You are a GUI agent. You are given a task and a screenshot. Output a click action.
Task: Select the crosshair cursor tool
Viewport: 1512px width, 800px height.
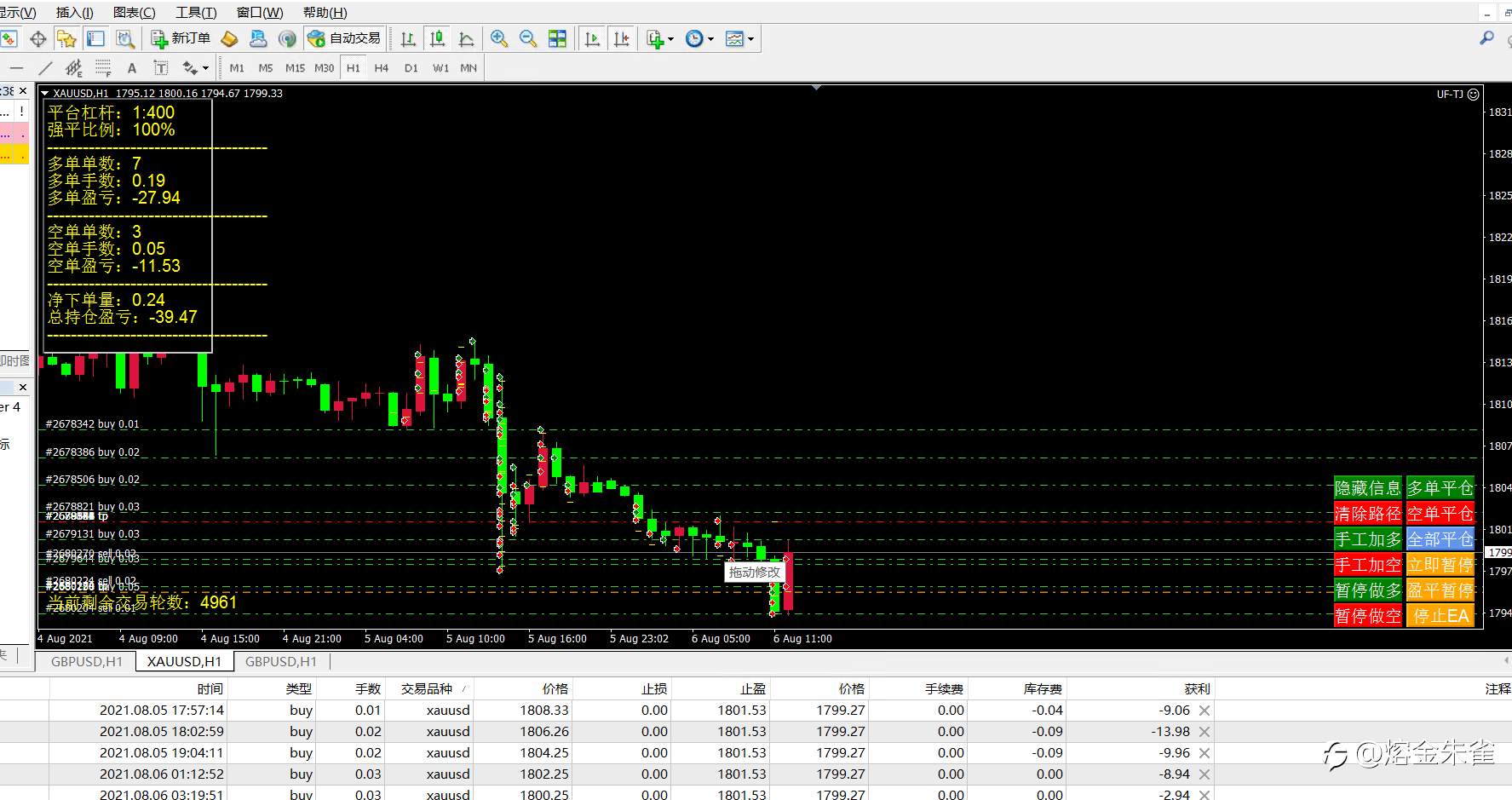(x=38, y=39)
